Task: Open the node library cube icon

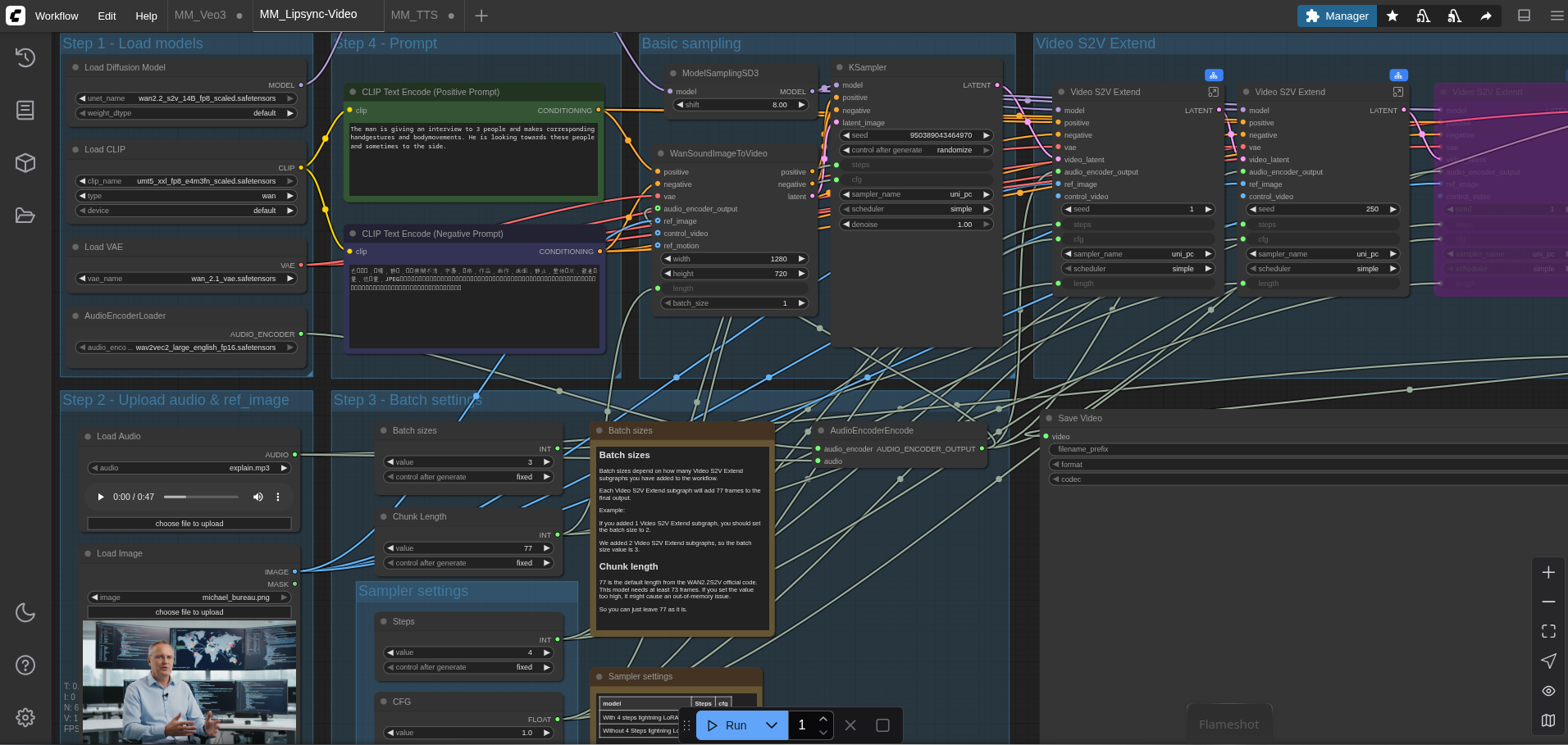Action: (x=25, y=162)
